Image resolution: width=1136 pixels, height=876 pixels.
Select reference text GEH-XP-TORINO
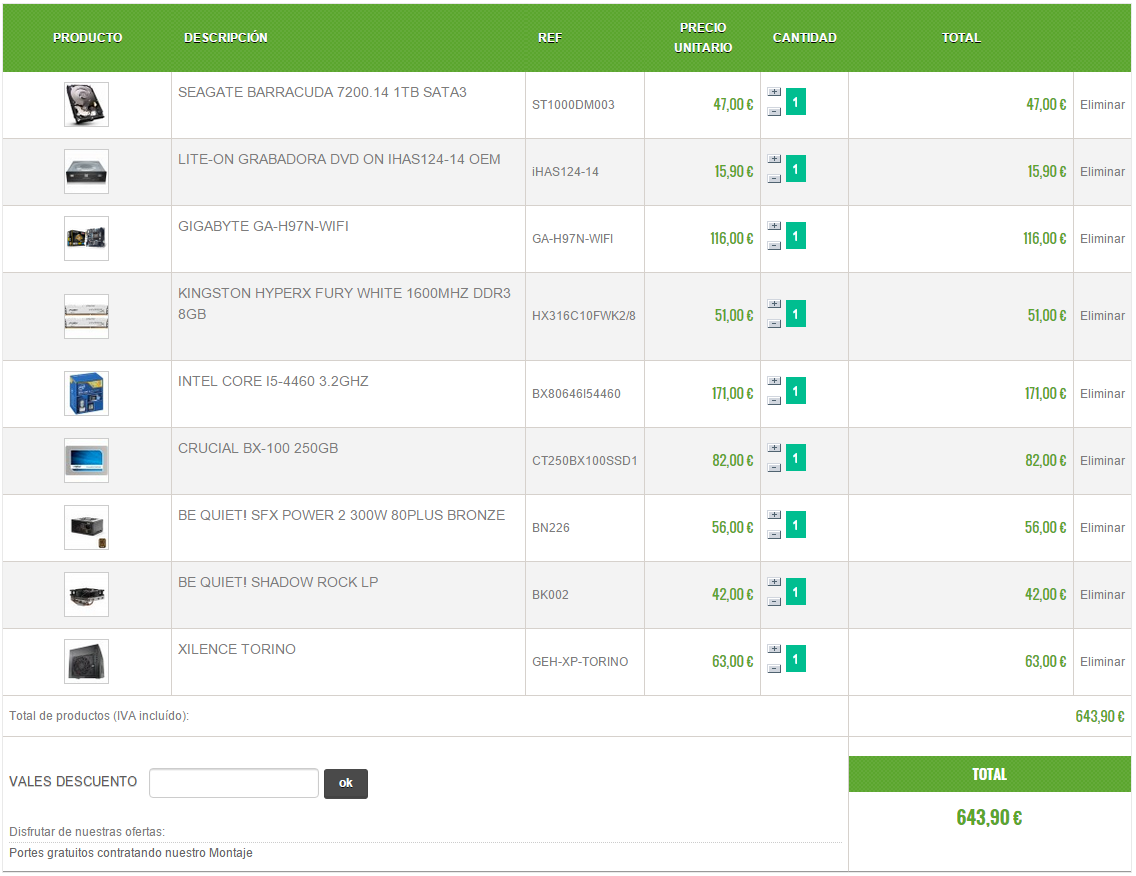[x=580, y=662]
